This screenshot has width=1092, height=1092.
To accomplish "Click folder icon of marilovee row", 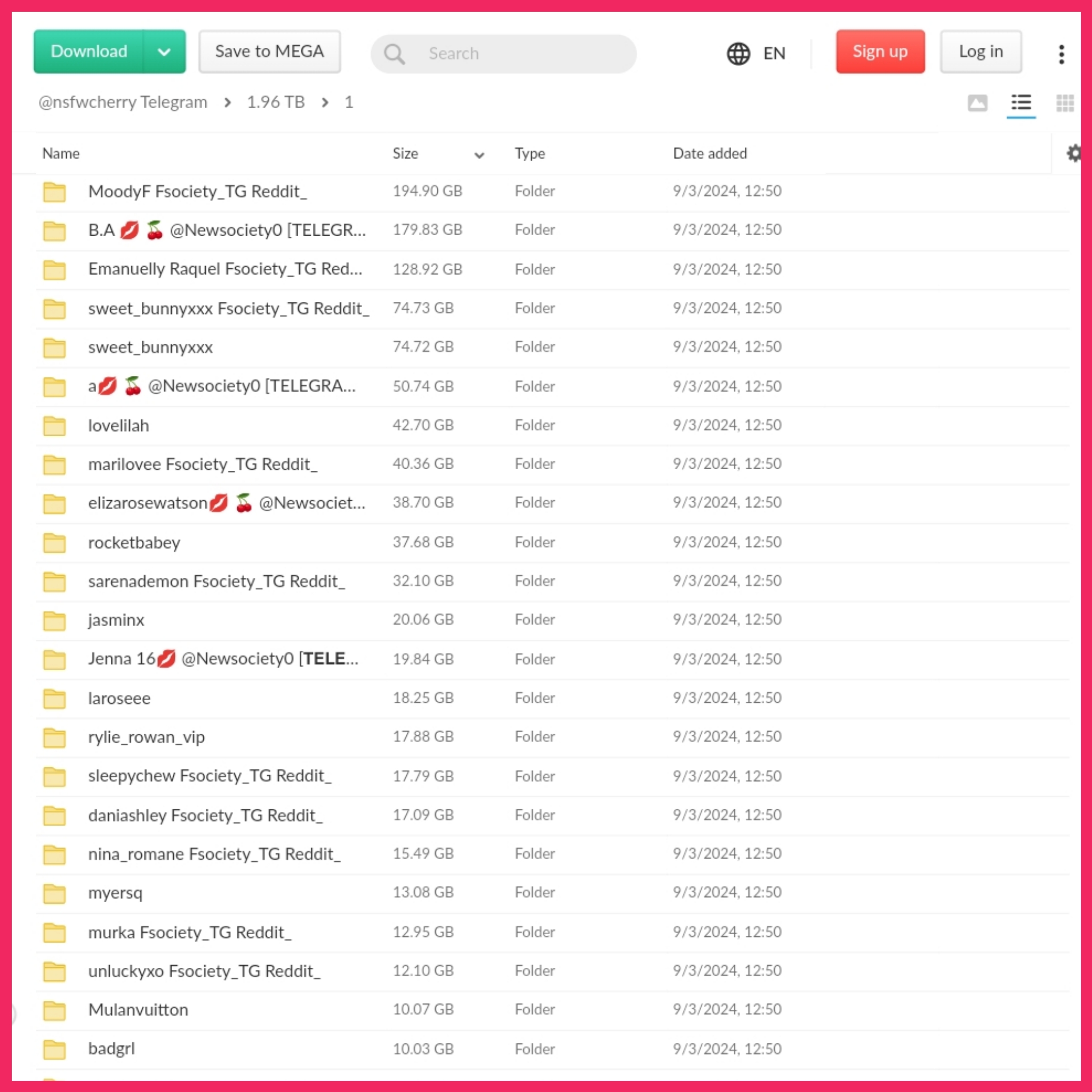I will pos(54,465).
